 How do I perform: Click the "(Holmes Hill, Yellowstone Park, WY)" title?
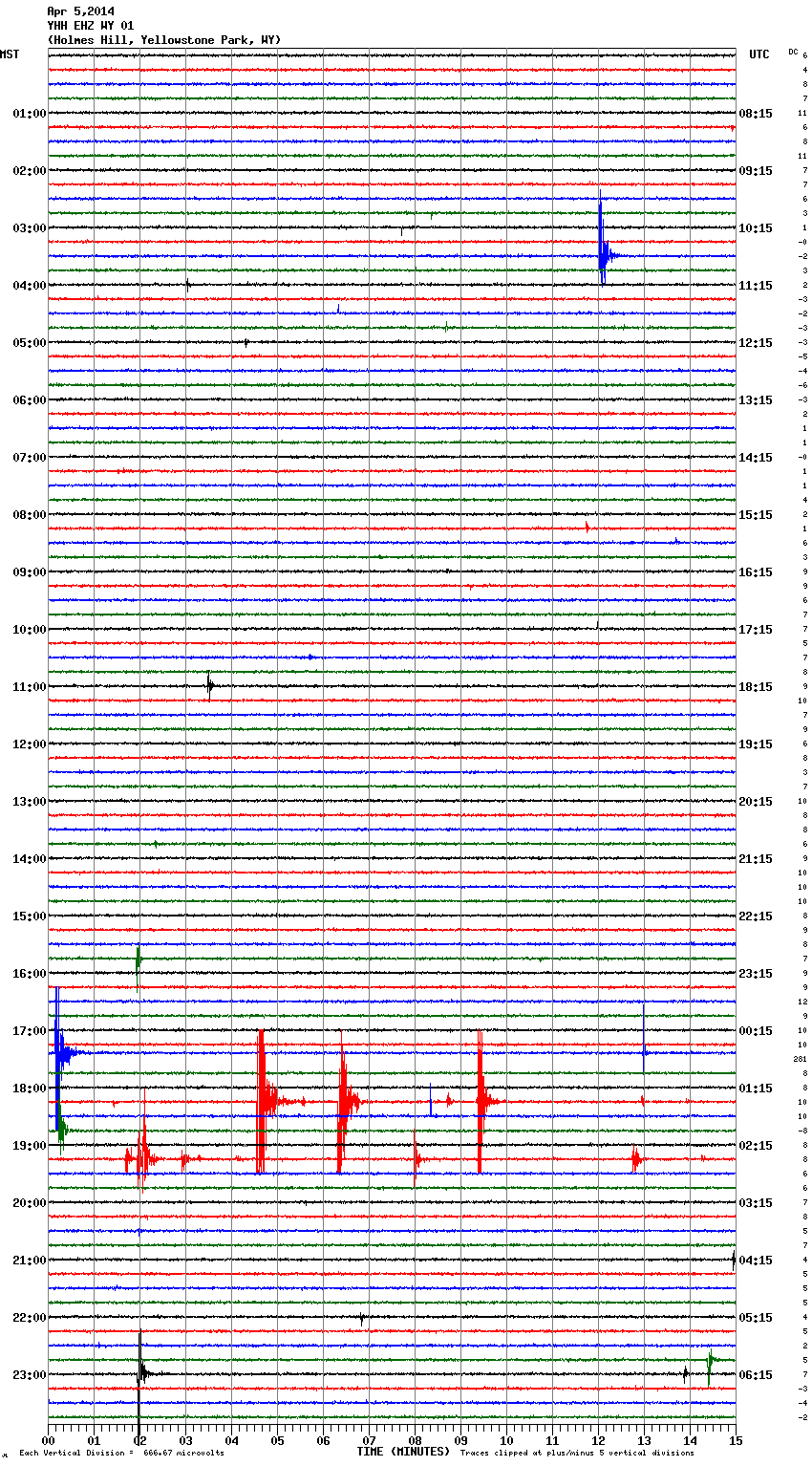click(164, 40)
